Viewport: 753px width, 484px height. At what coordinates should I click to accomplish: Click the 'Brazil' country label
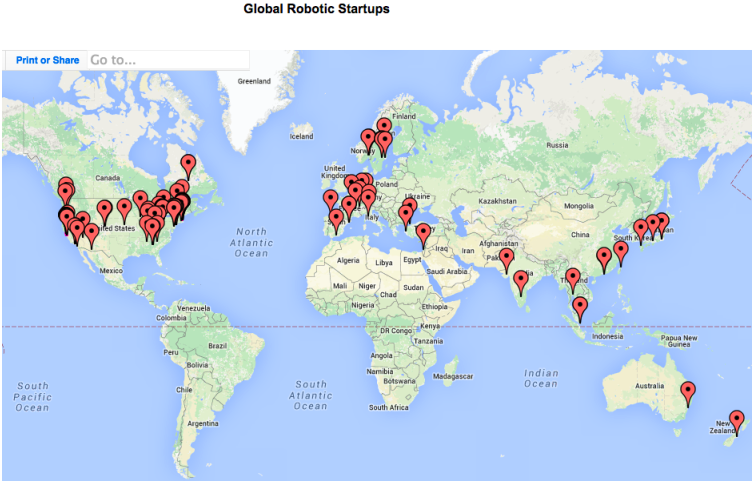pyautogui.click(x=218, y=346)
